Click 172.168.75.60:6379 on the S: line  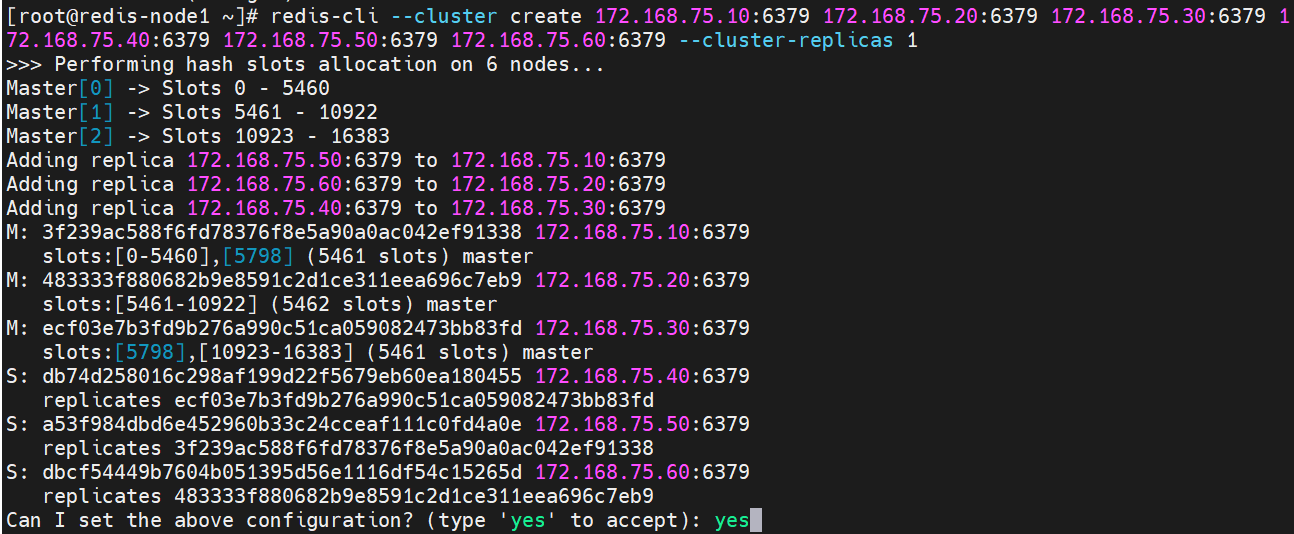point(642,472)
